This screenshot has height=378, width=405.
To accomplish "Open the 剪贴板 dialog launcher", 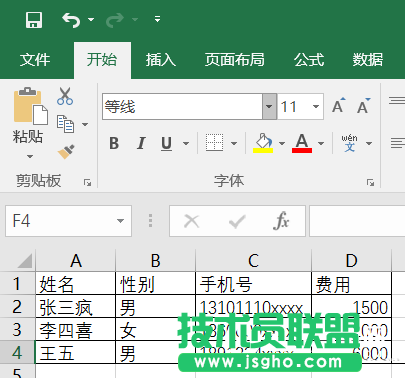I will point(87,182).
